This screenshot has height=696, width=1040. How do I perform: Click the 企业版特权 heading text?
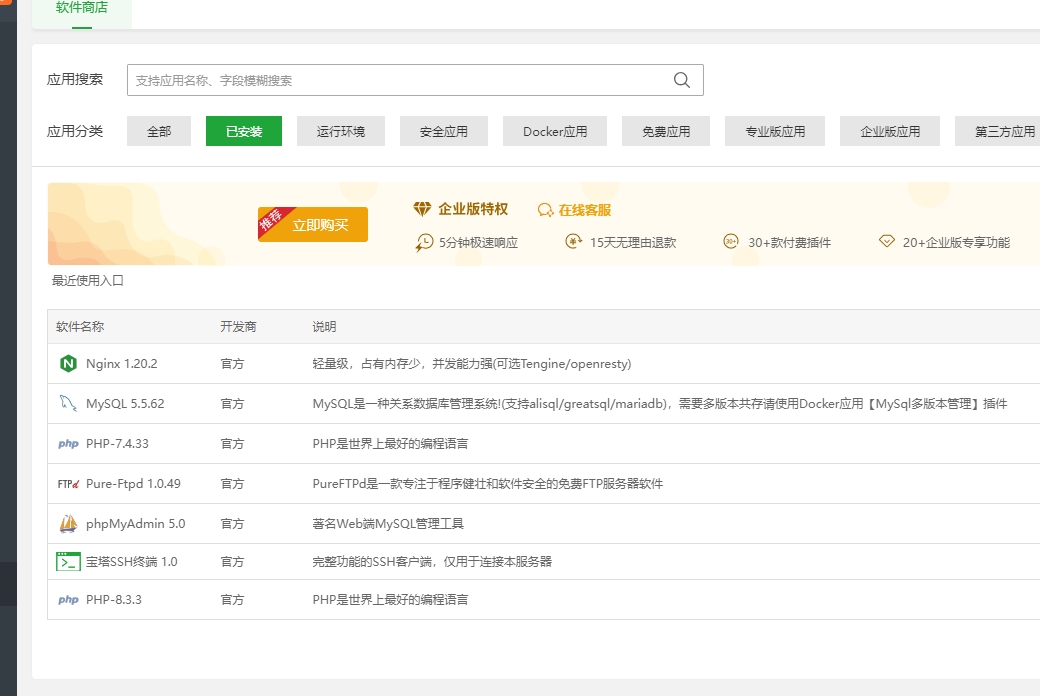(x=473, y=209)
